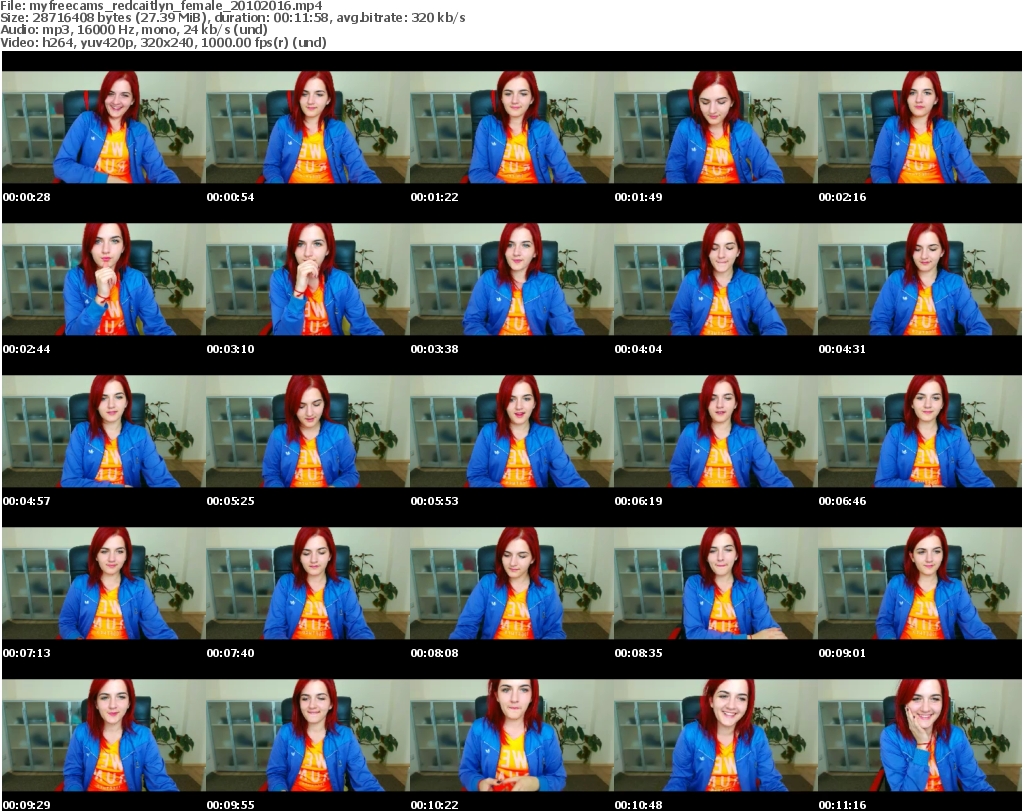The image size is (1024, 811).
Task: Select the thumbnail frame at 00:05:53
Action: (x=511, y=432)
